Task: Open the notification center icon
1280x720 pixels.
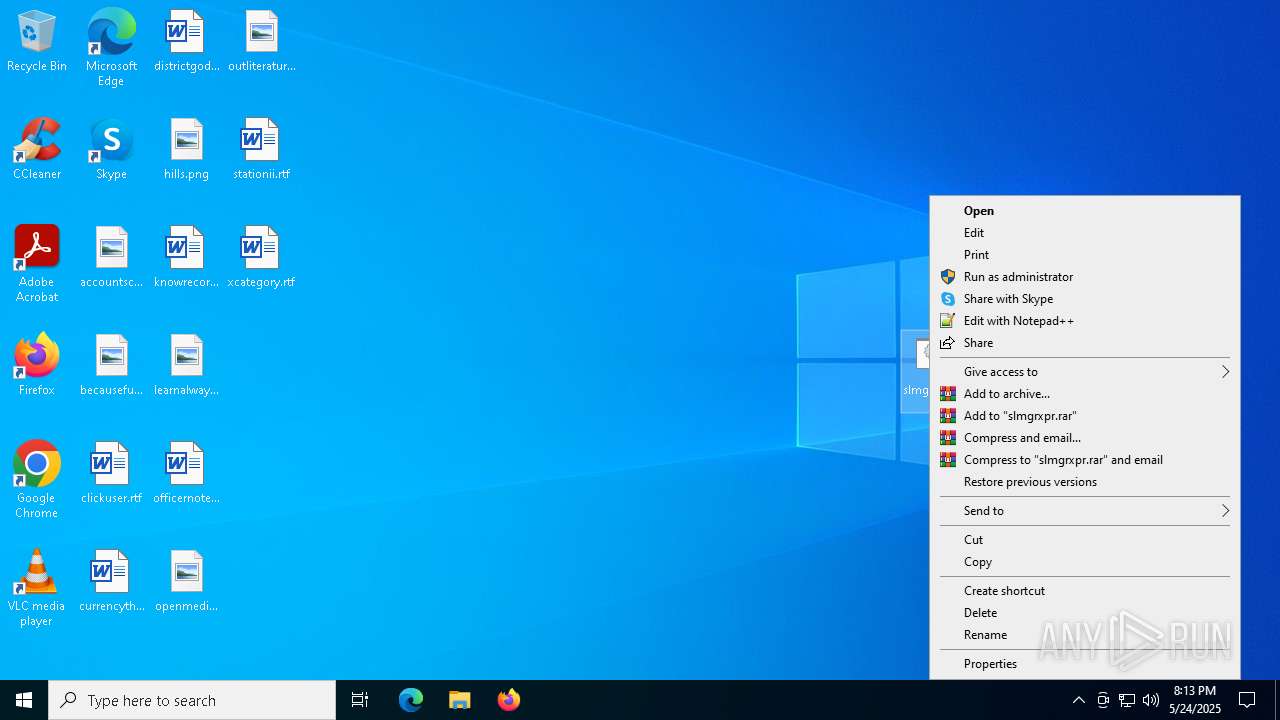Action: [x=1248, y=700]
